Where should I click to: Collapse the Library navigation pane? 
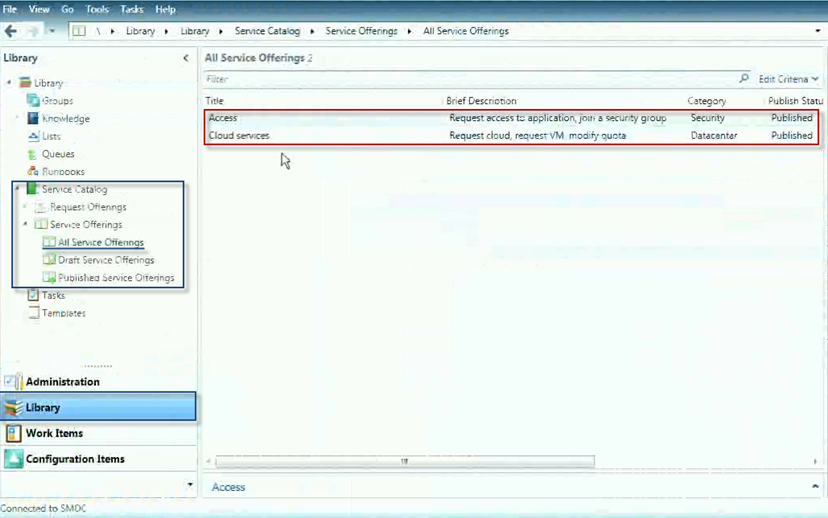[x=185, y=59]
